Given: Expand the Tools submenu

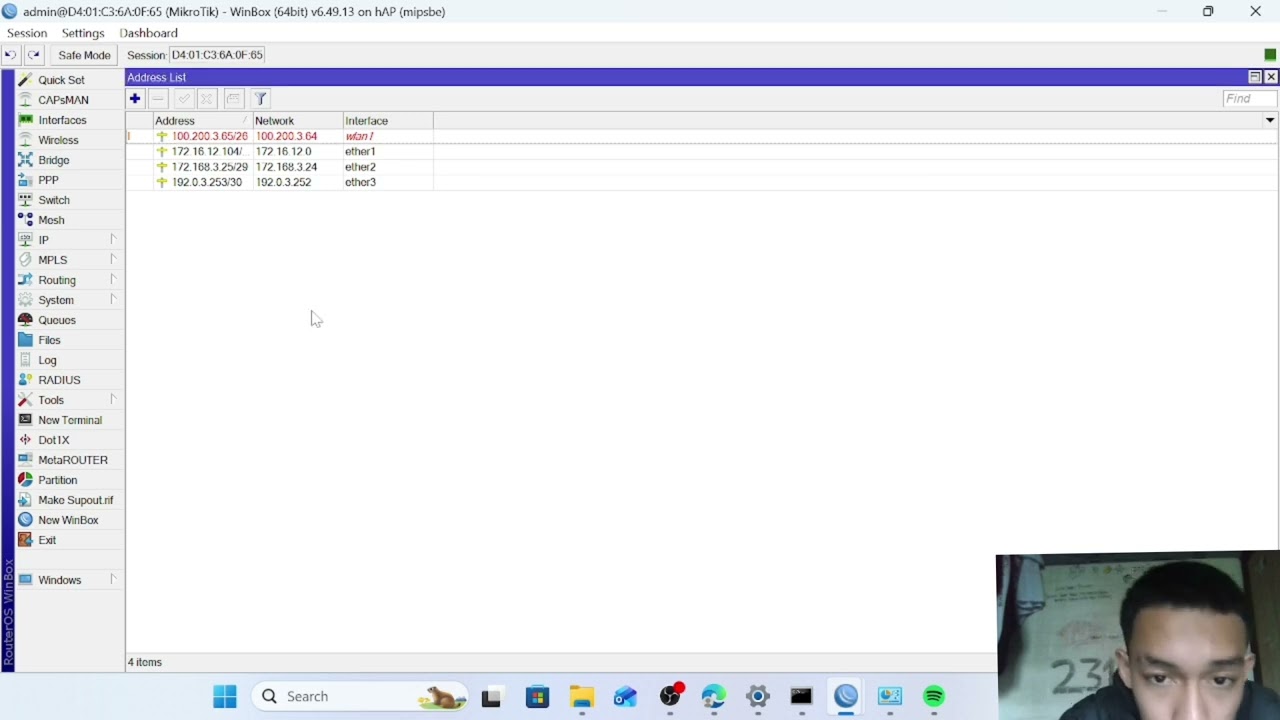Looking at the screenshot, I should tap(70, 400).
